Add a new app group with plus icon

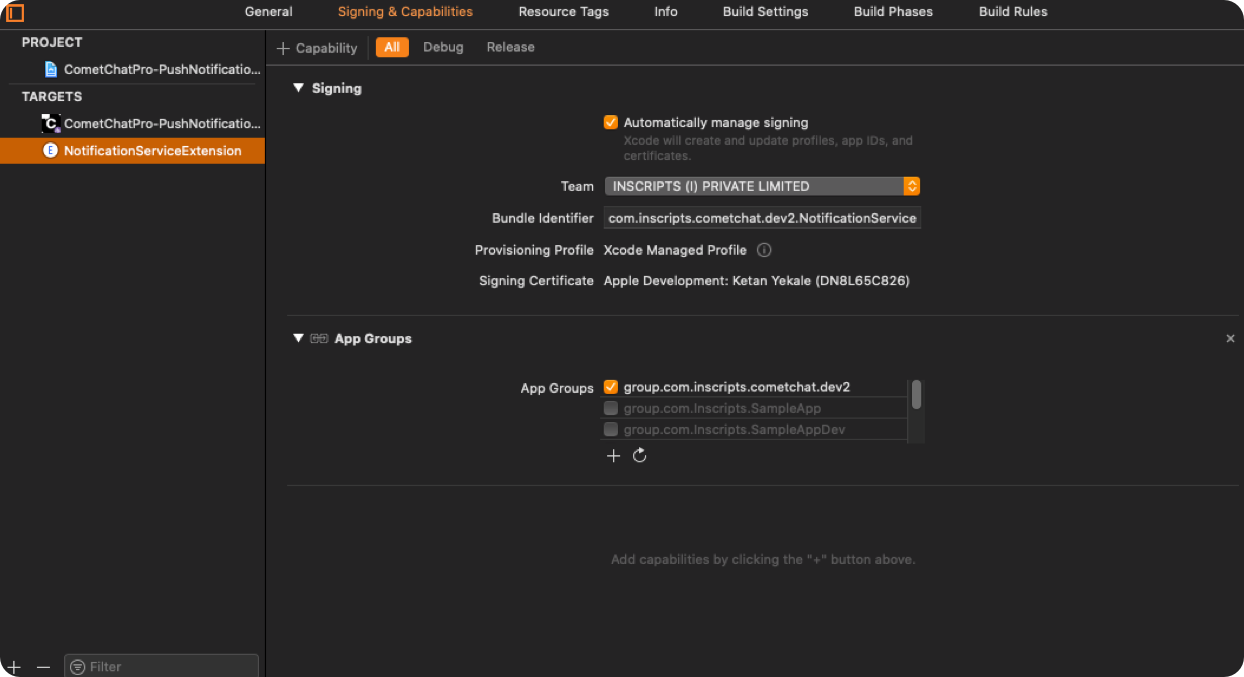[x=614, y=456]
